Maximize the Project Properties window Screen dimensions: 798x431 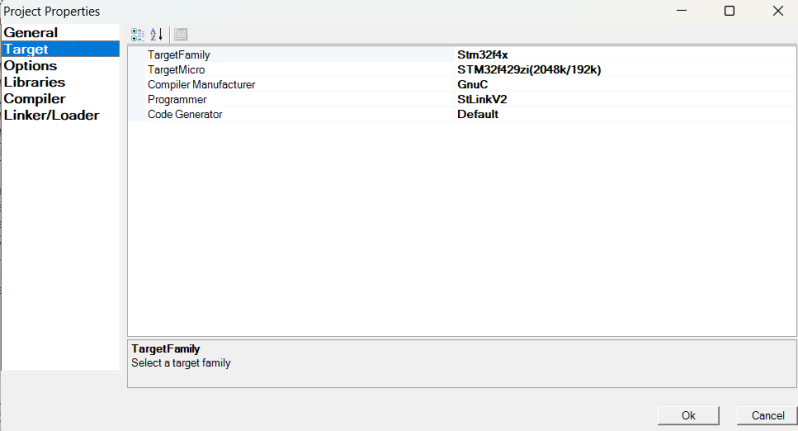point(729,11)
